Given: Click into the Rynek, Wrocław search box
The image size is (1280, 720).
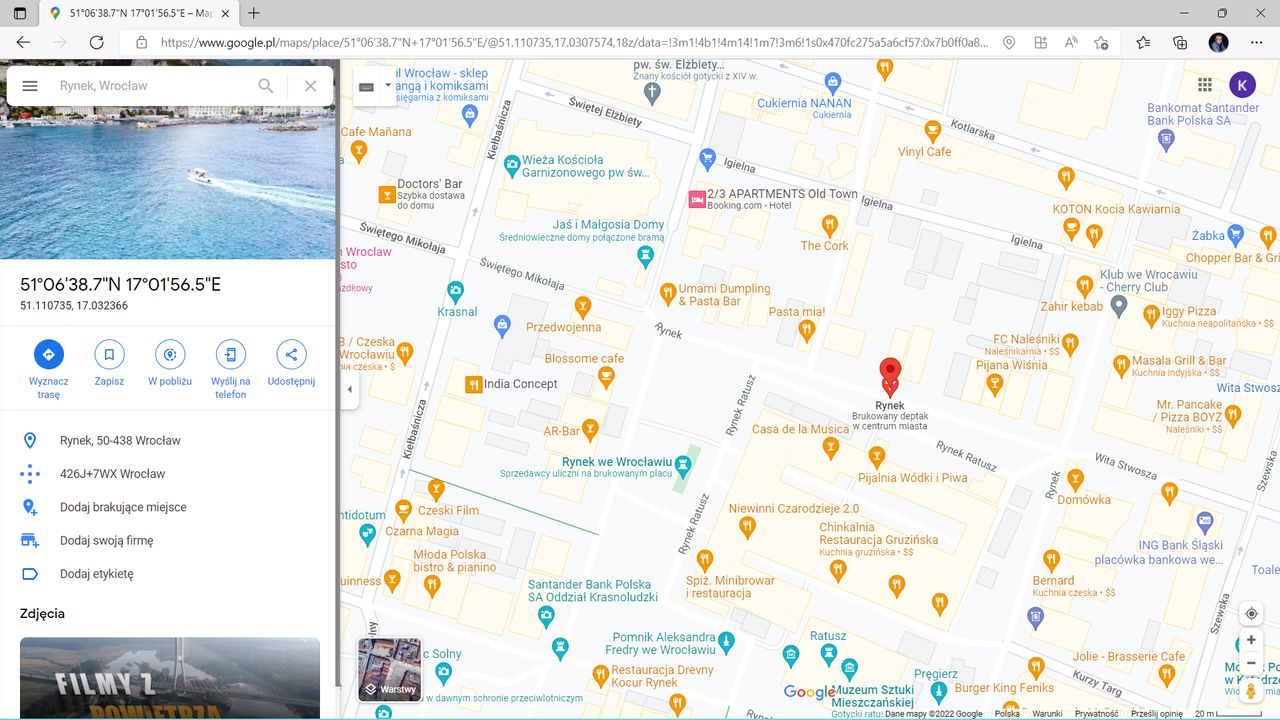Looking at the screenshot, I should [x=150, y=86].
